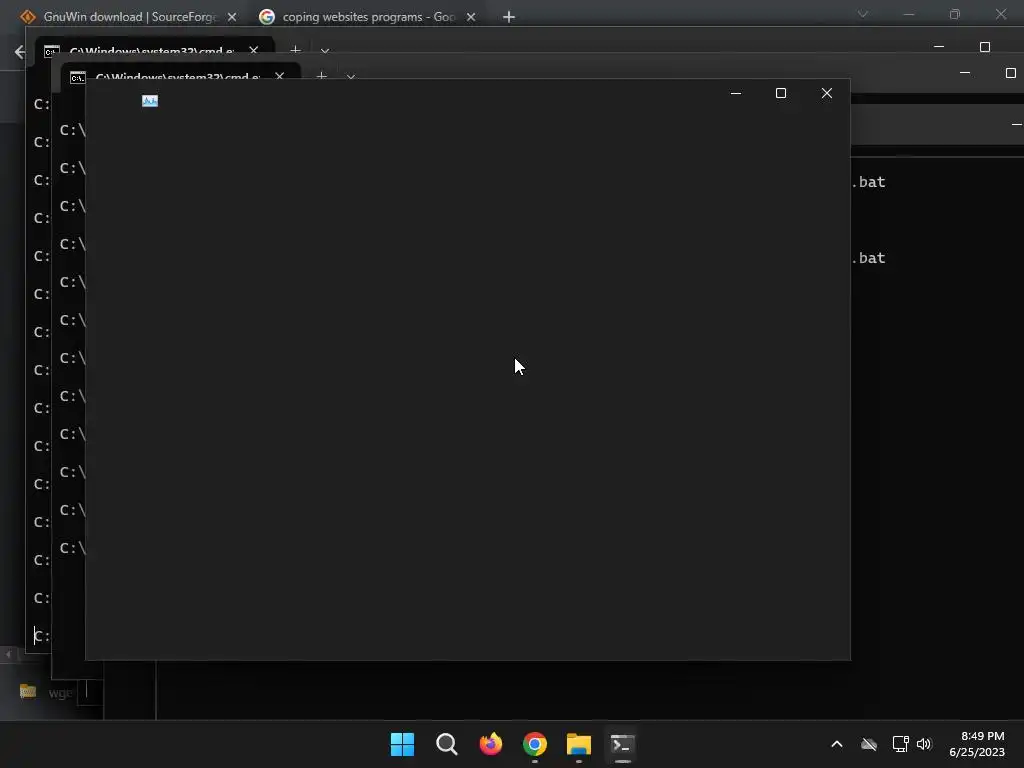1024x768 pixels.
Task: Open taskbar Search
Action: coord(447,744)
